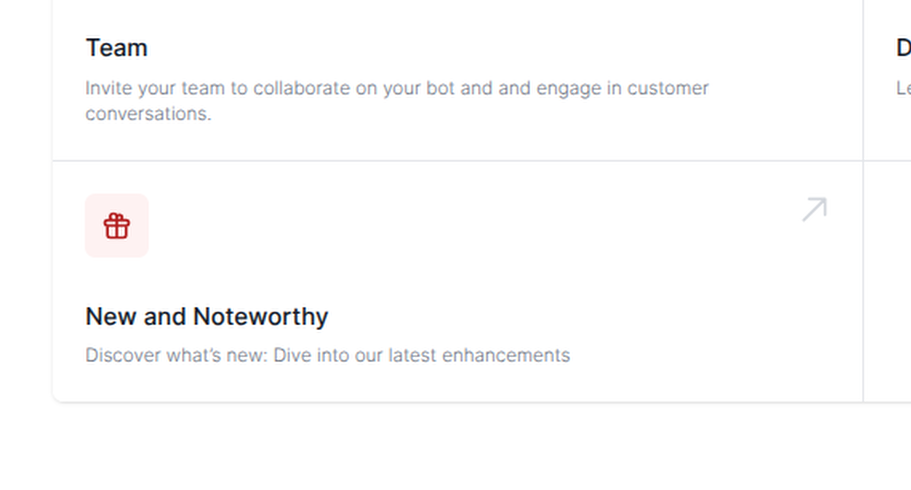Viewport: 911px width, 490px height.
Task: Select the New and Noteworthy card body
Action: coord(458,281)
